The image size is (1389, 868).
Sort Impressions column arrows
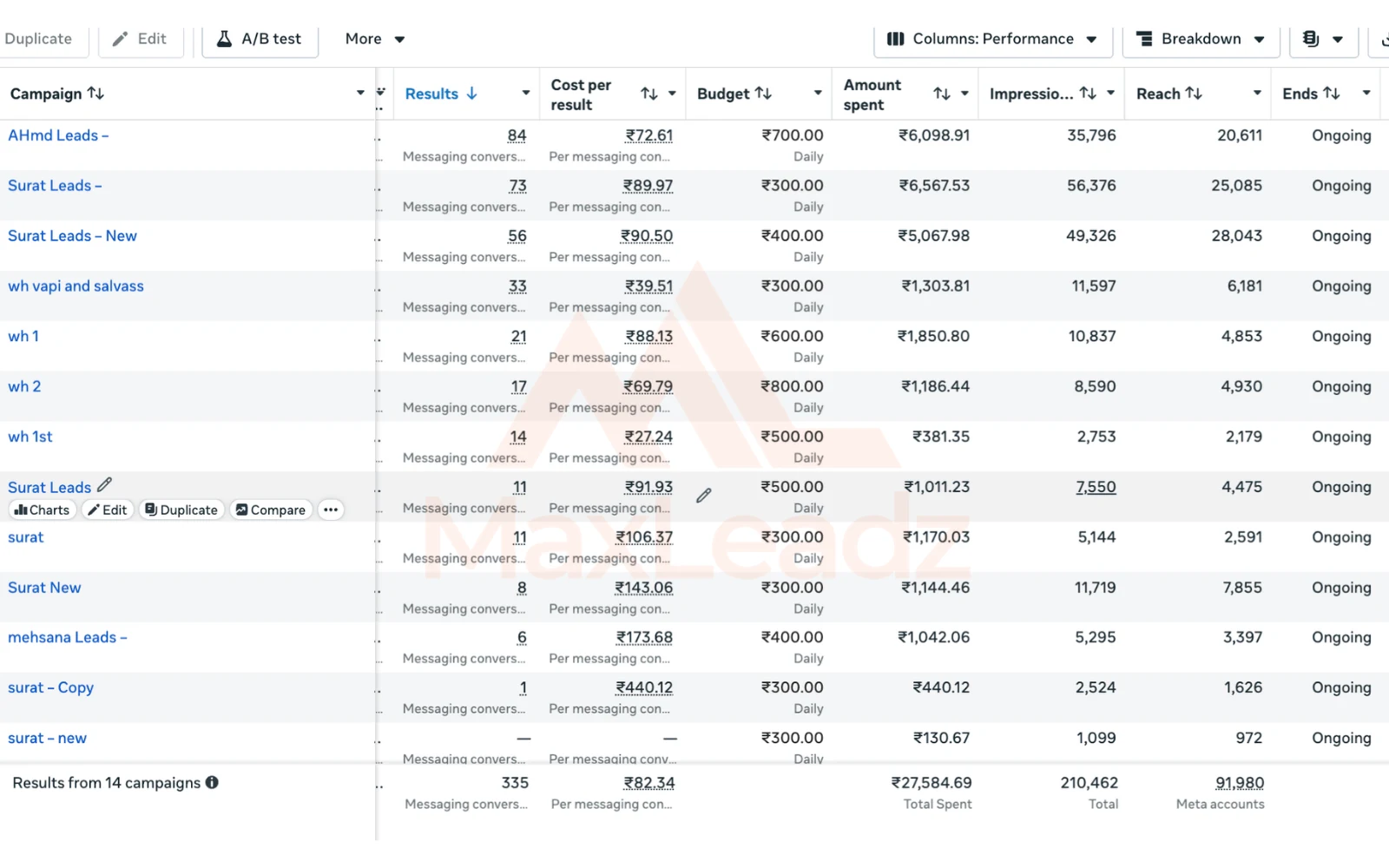[x=1088, y=93]
